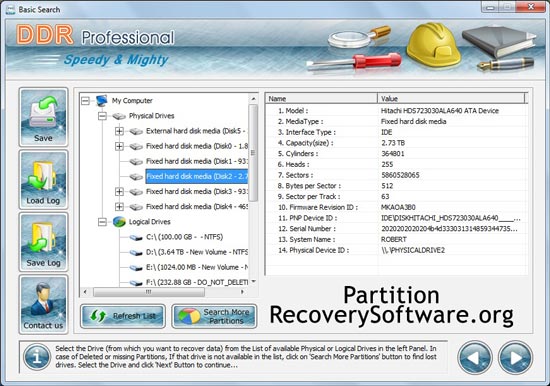Click the Name column header
Viewport: 550px width, 386px height.
321,99
